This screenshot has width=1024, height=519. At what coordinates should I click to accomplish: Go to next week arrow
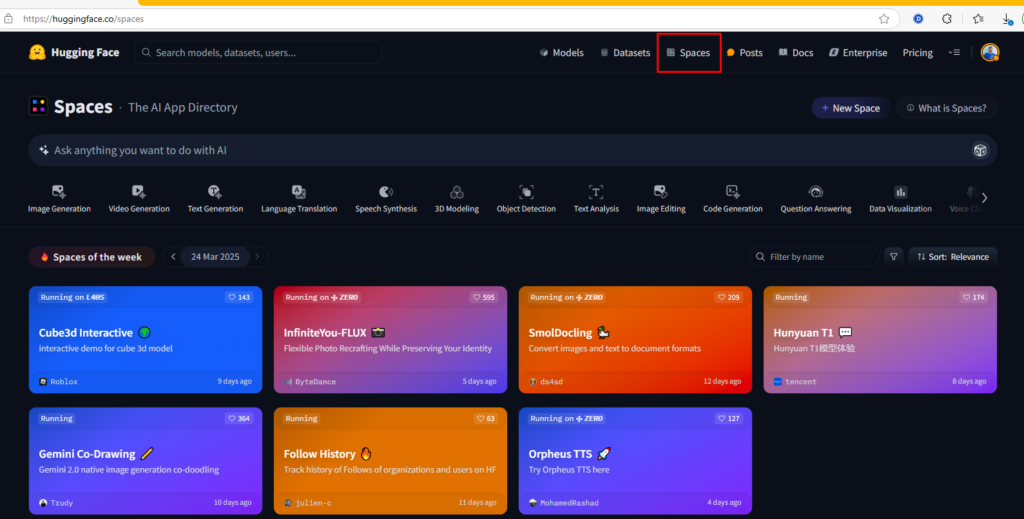tap(257, 257)
